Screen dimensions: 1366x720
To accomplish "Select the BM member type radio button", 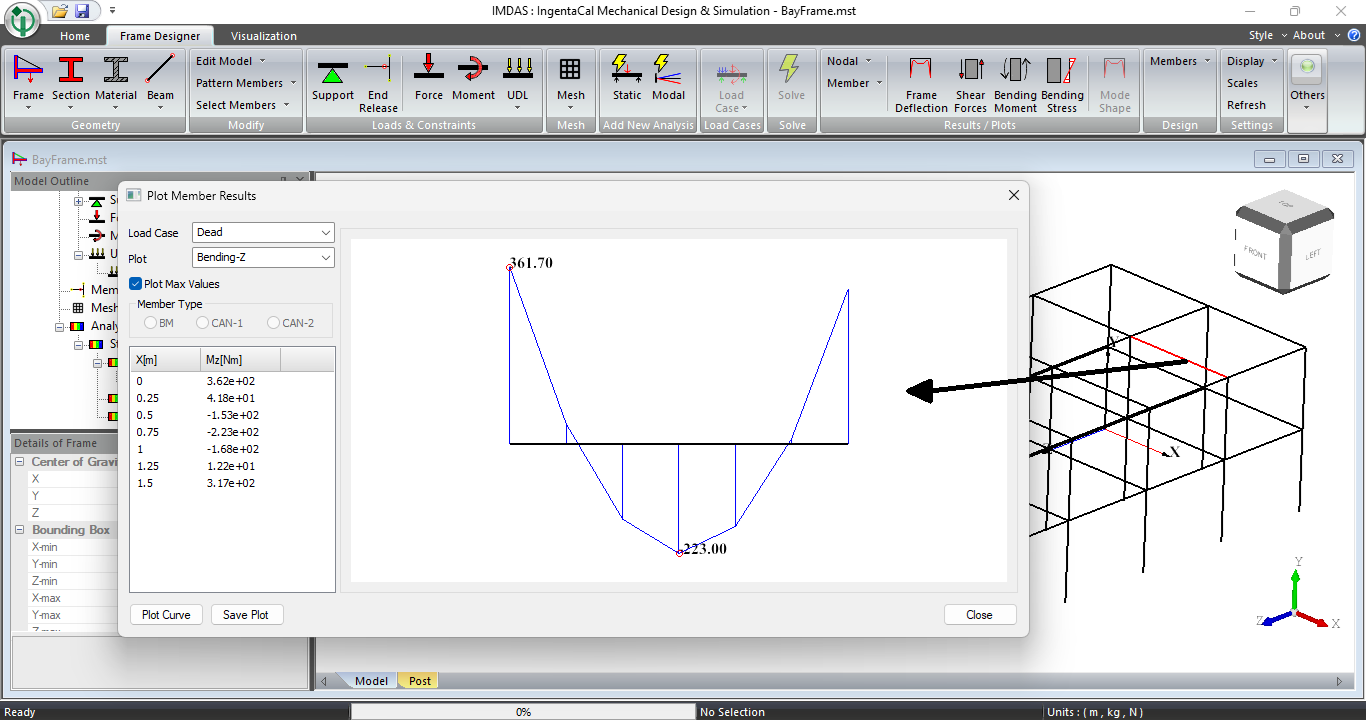I will (x=151, y=323).
